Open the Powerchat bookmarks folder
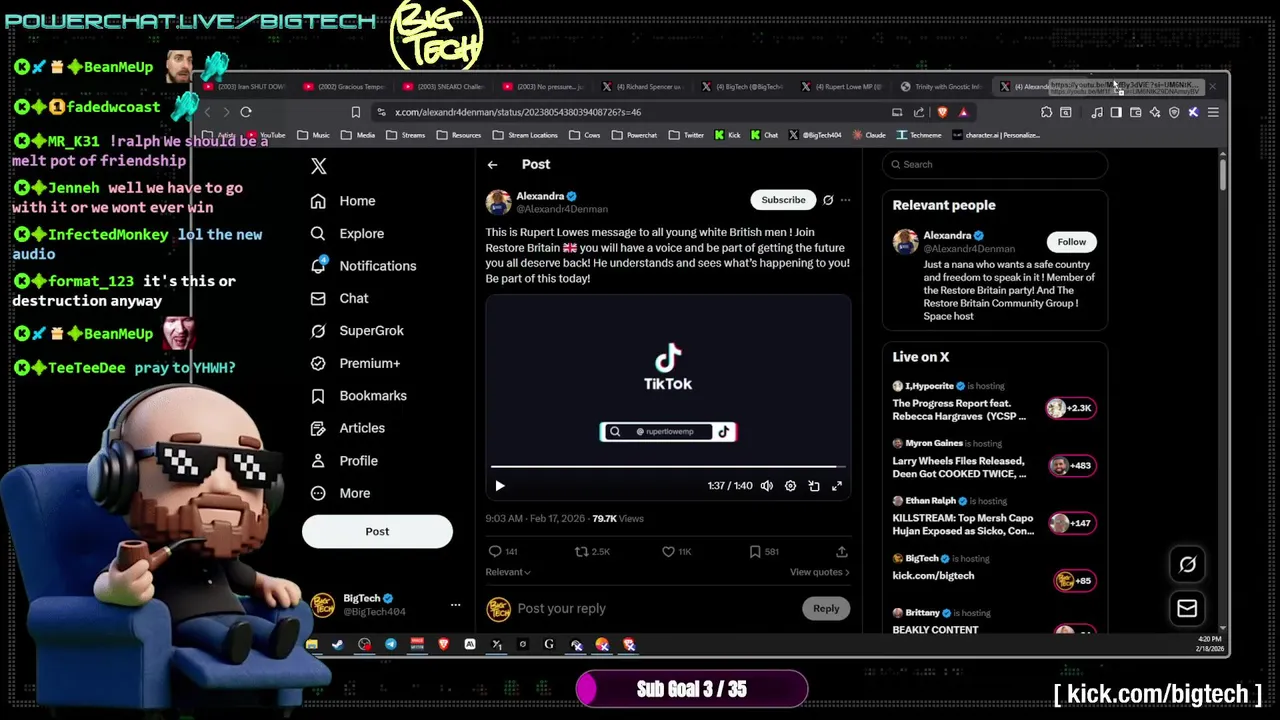Viewport: 1280px width, 720px height. point(635,135)
